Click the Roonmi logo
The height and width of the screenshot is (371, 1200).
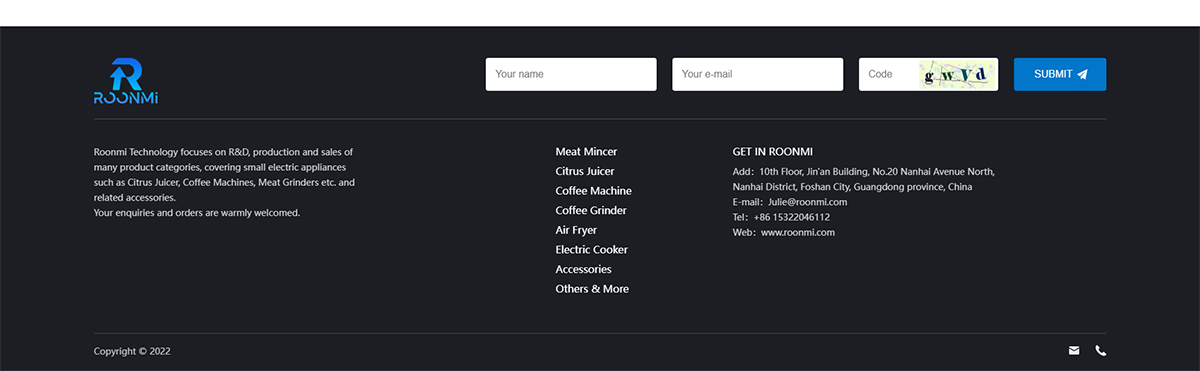click(126, 81)
